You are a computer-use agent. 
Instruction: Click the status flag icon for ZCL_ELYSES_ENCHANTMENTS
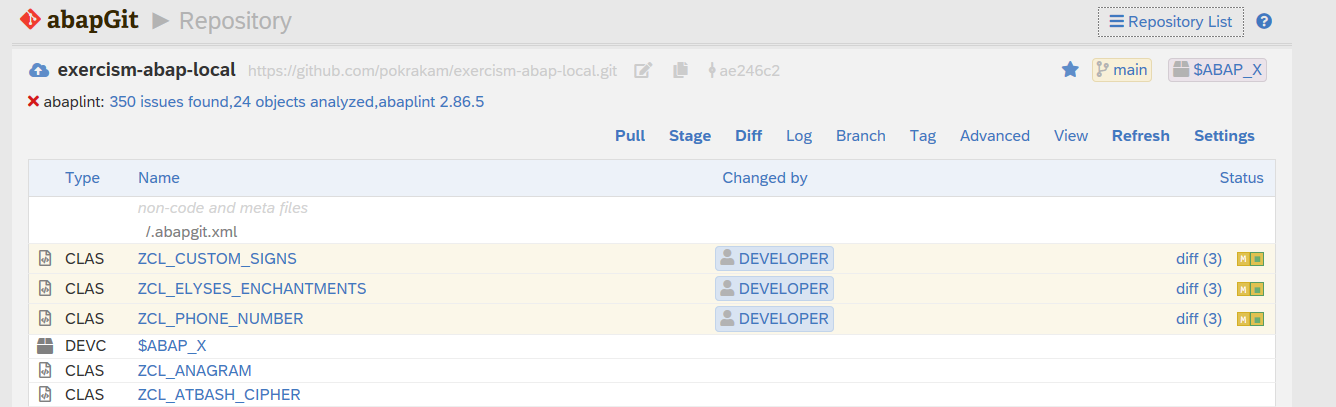[1251, 289]
